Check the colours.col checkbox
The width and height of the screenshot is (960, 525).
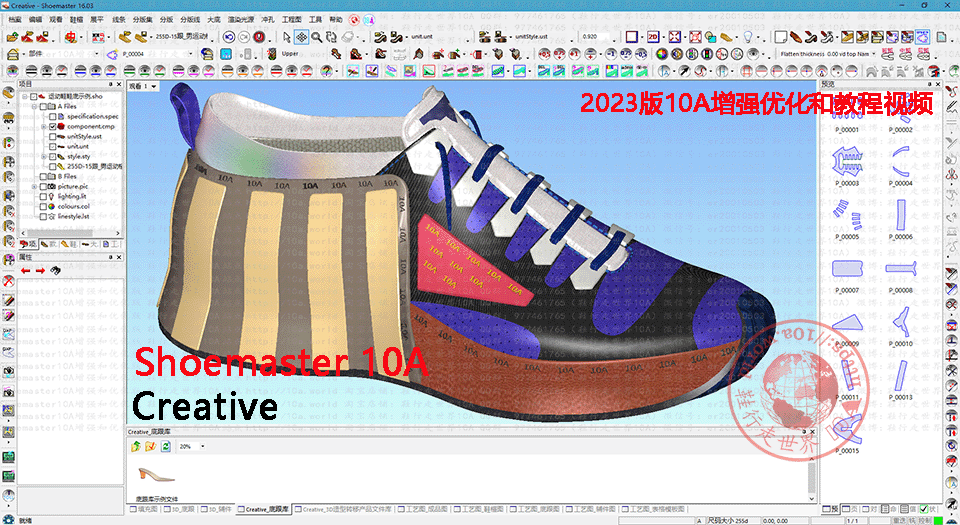point(43,207)
